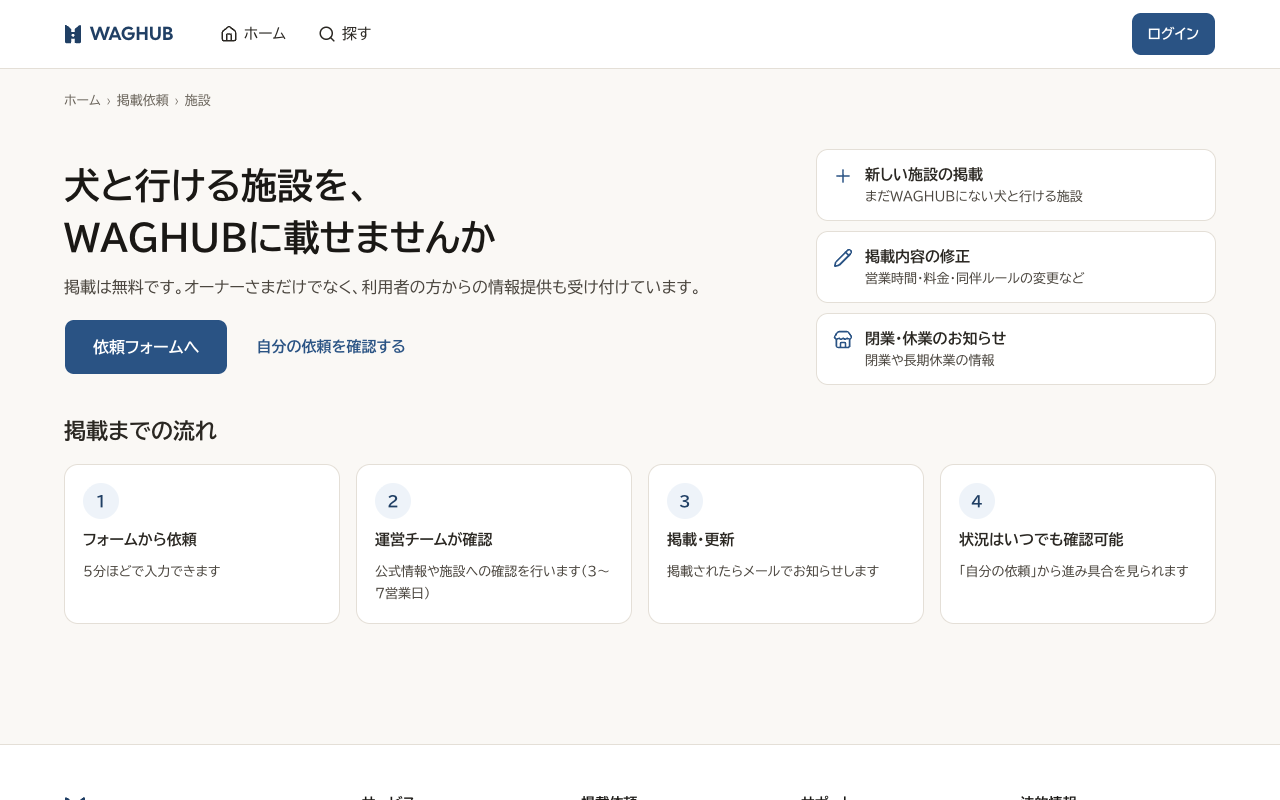
Task: Select the 閉業・休業のお知らせ card
Action: pos(1016,349)
